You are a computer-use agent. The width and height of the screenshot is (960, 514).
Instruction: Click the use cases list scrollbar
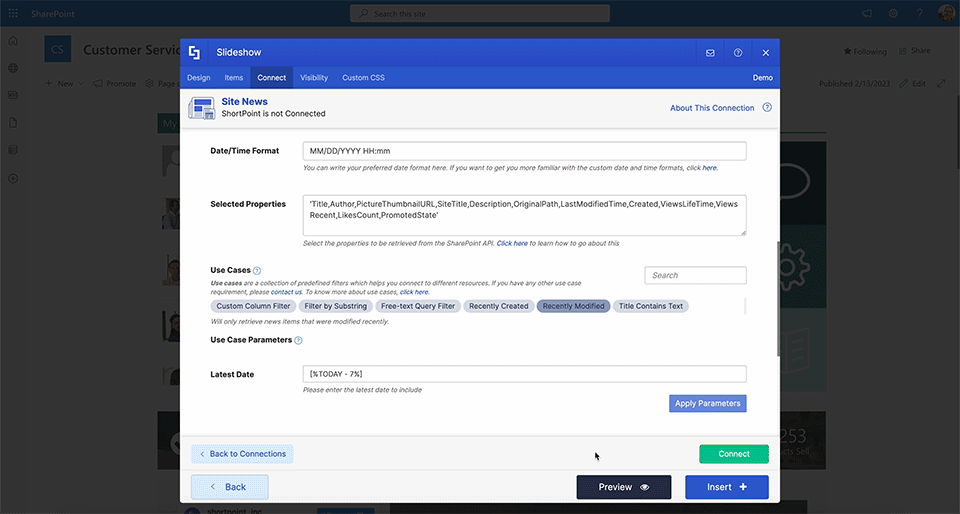point(745,306)
